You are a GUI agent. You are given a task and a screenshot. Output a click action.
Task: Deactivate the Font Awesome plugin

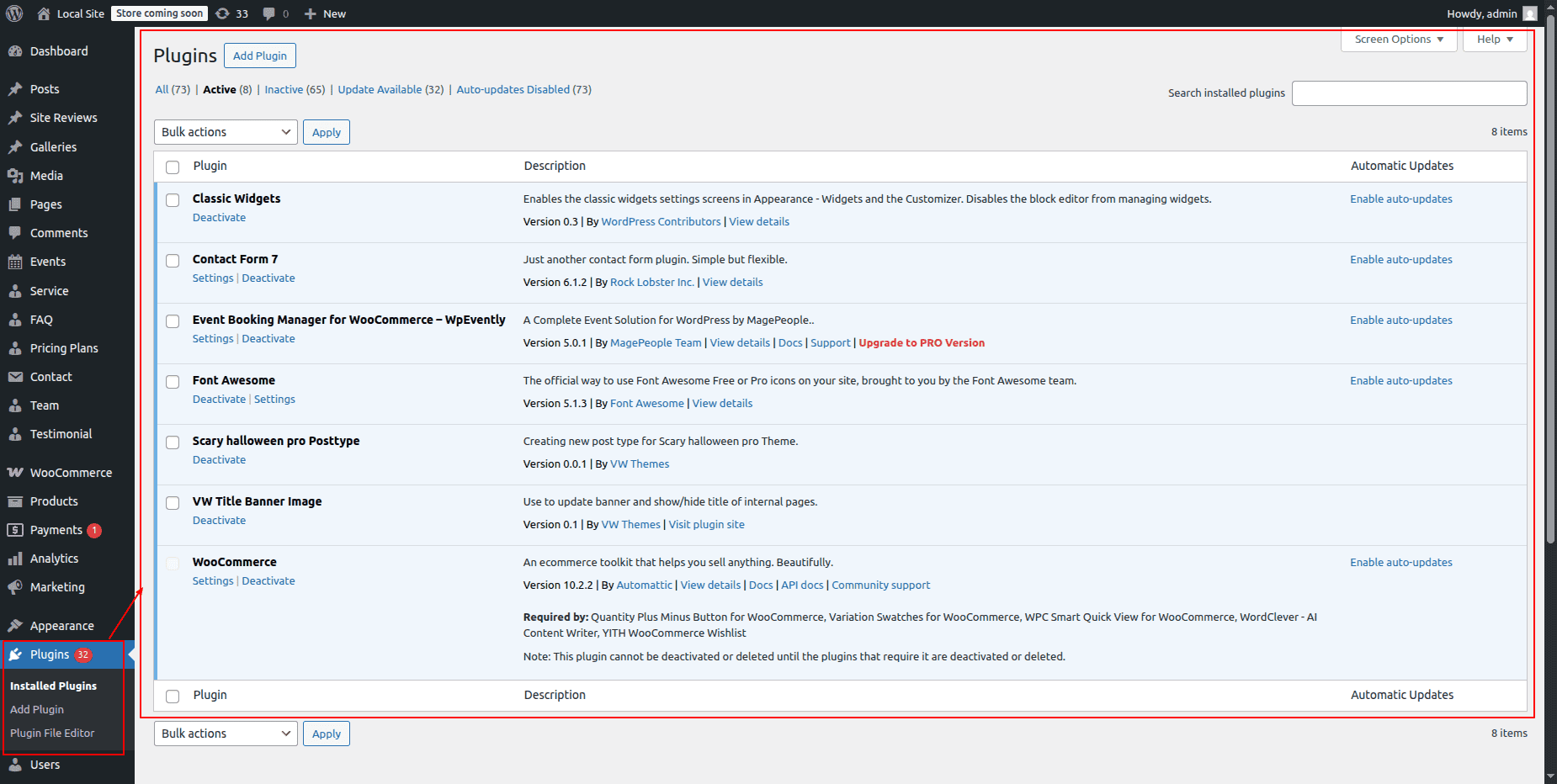point(219,400)
